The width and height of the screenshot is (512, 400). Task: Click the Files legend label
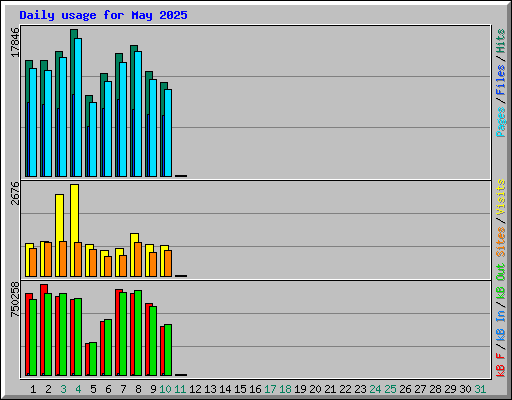tap(501, 79)
